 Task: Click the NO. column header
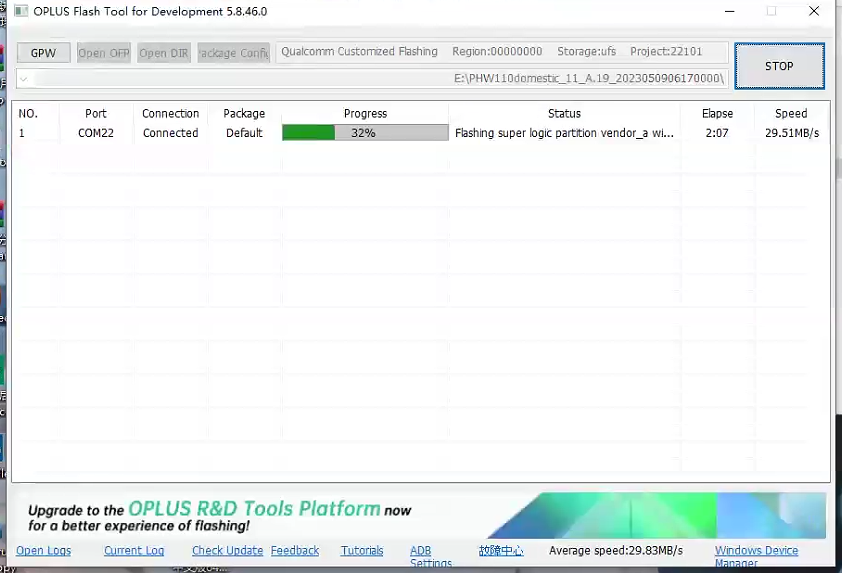28,113
